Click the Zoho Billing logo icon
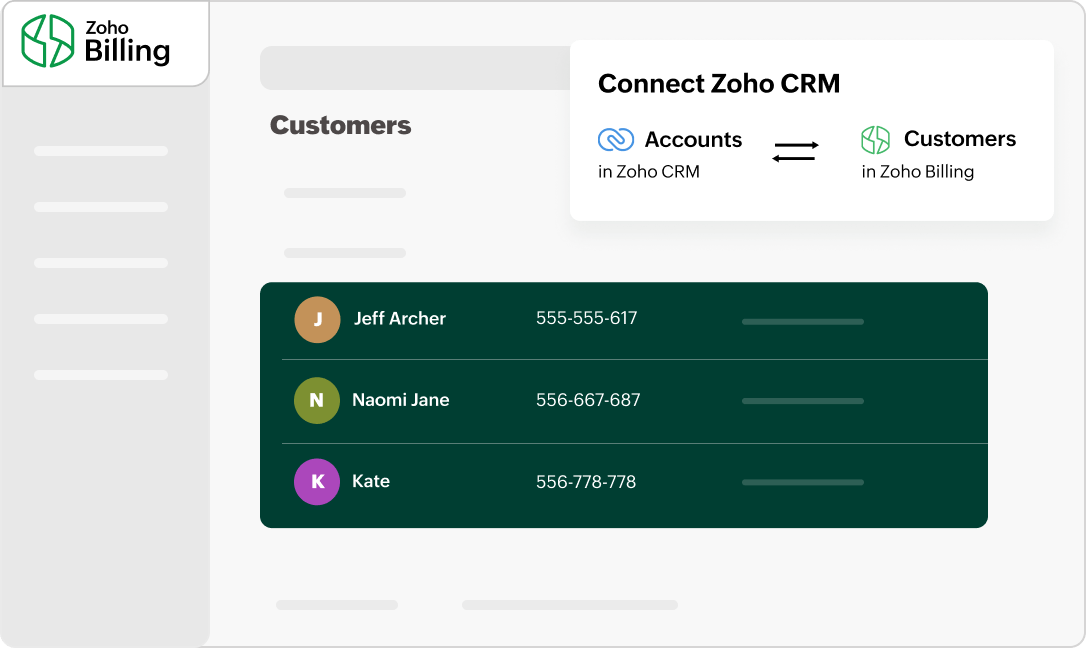The image size is (1086, 648). (x=48, y=41)
